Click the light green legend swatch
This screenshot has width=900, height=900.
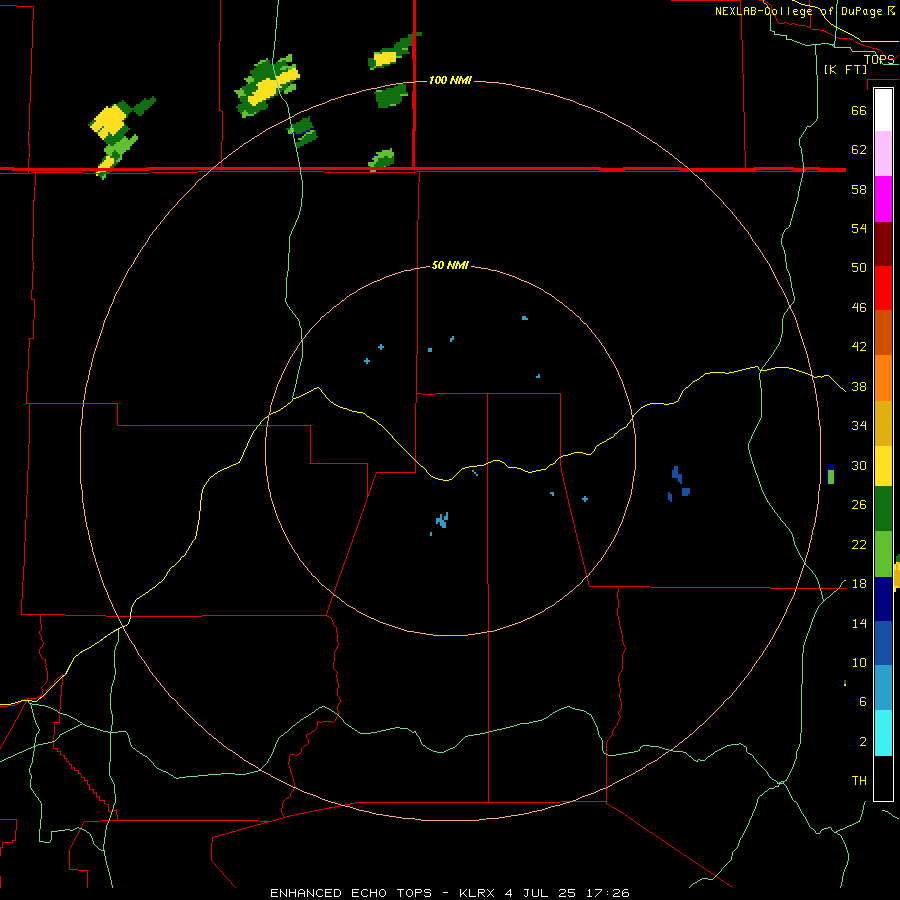point(883,554)
